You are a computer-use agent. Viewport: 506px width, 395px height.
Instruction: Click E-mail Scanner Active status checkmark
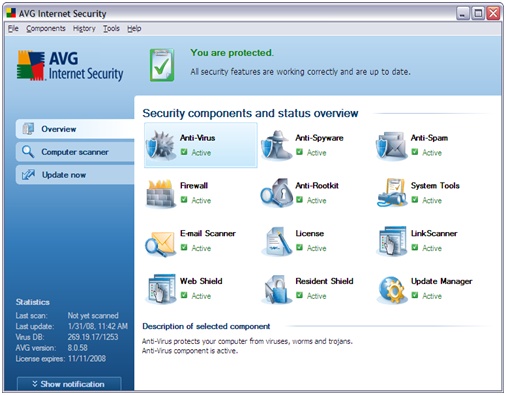(x=184, y=247)
